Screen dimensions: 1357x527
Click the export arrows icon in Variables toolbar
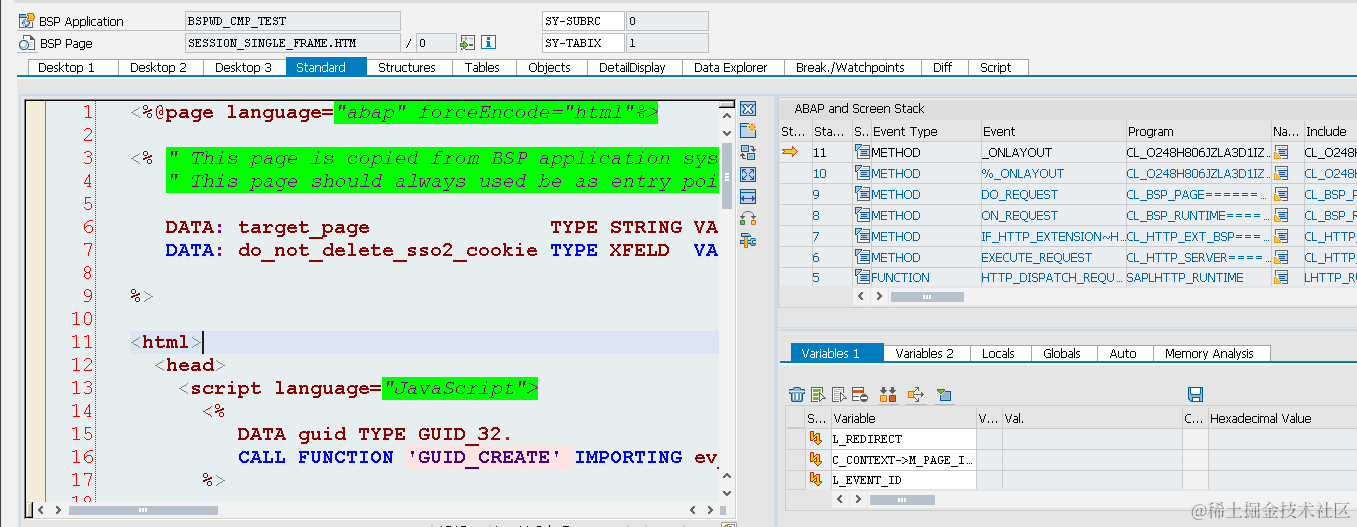[x=915, y=395]
